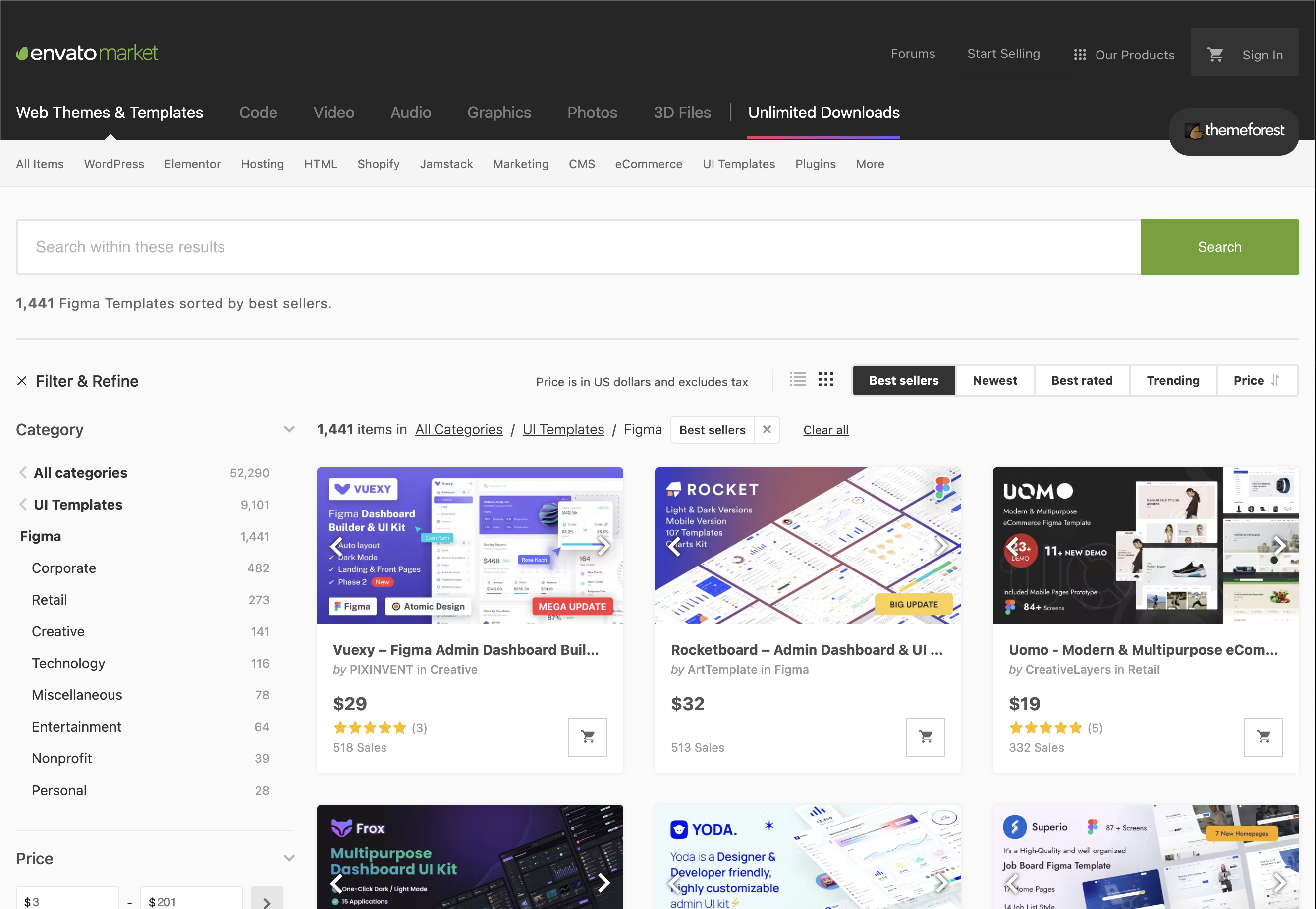Switch to list view layout
1316x909 pixels.
[x=798, y=379]
